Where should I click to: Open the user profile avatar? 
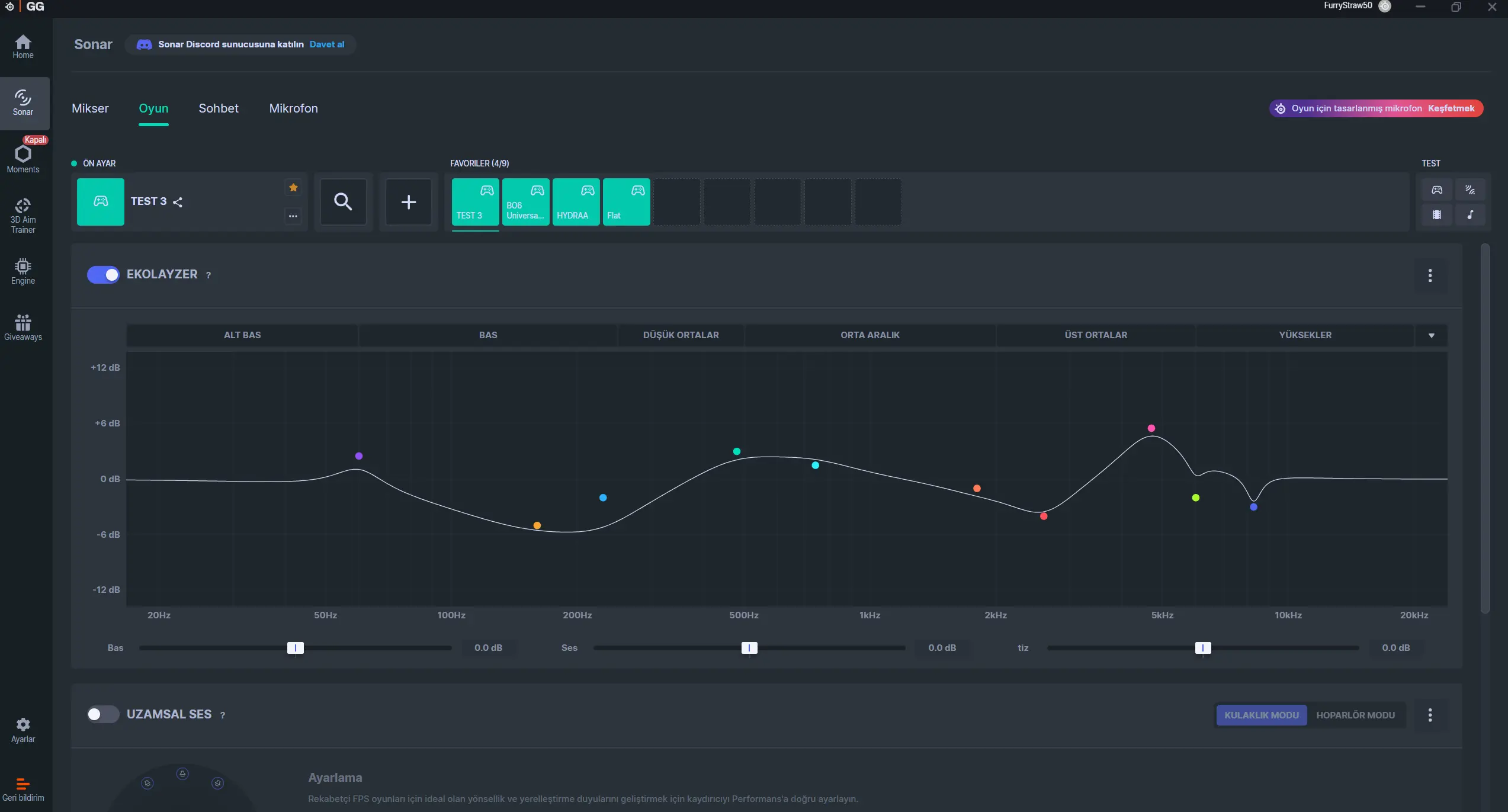[1385, 7]
